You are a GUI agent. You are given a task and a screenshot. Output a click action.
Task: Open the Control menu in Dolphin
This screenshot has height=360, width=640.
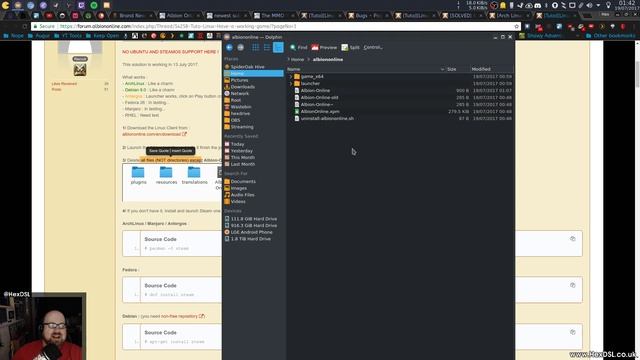click(x=373, y=47)
